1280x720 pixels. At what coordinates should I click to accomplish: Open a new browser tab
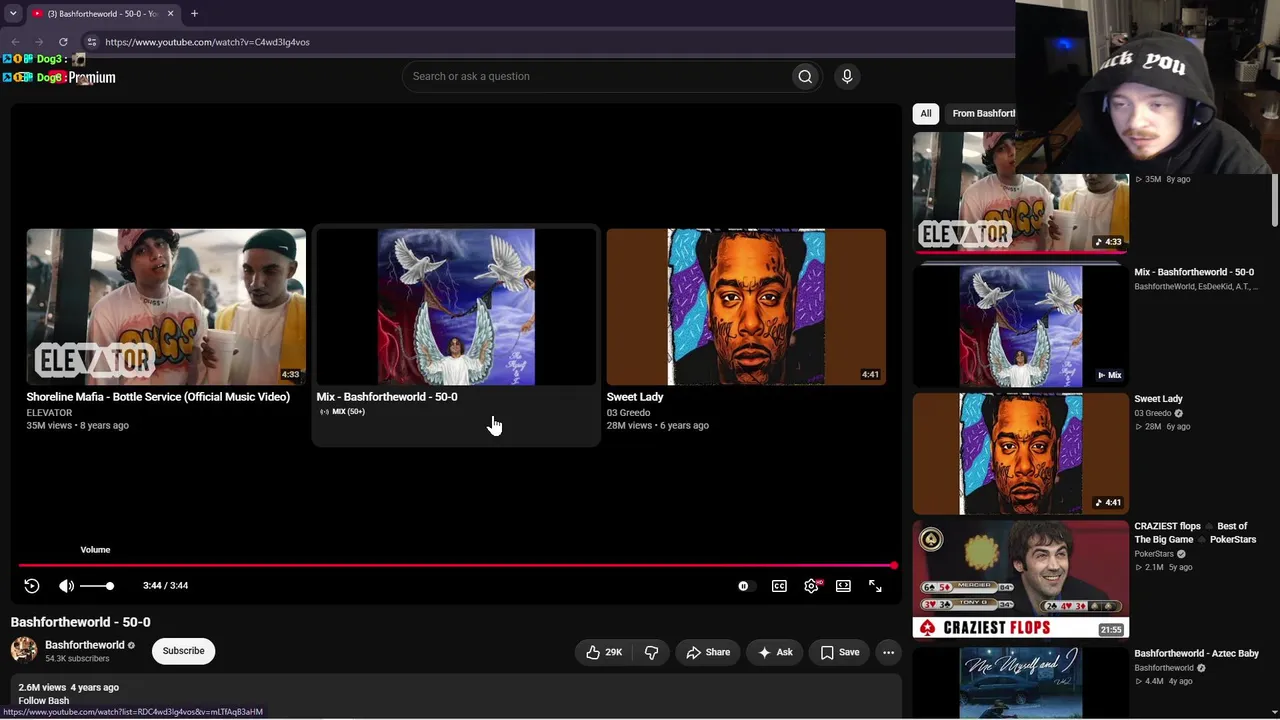(194, 14)
